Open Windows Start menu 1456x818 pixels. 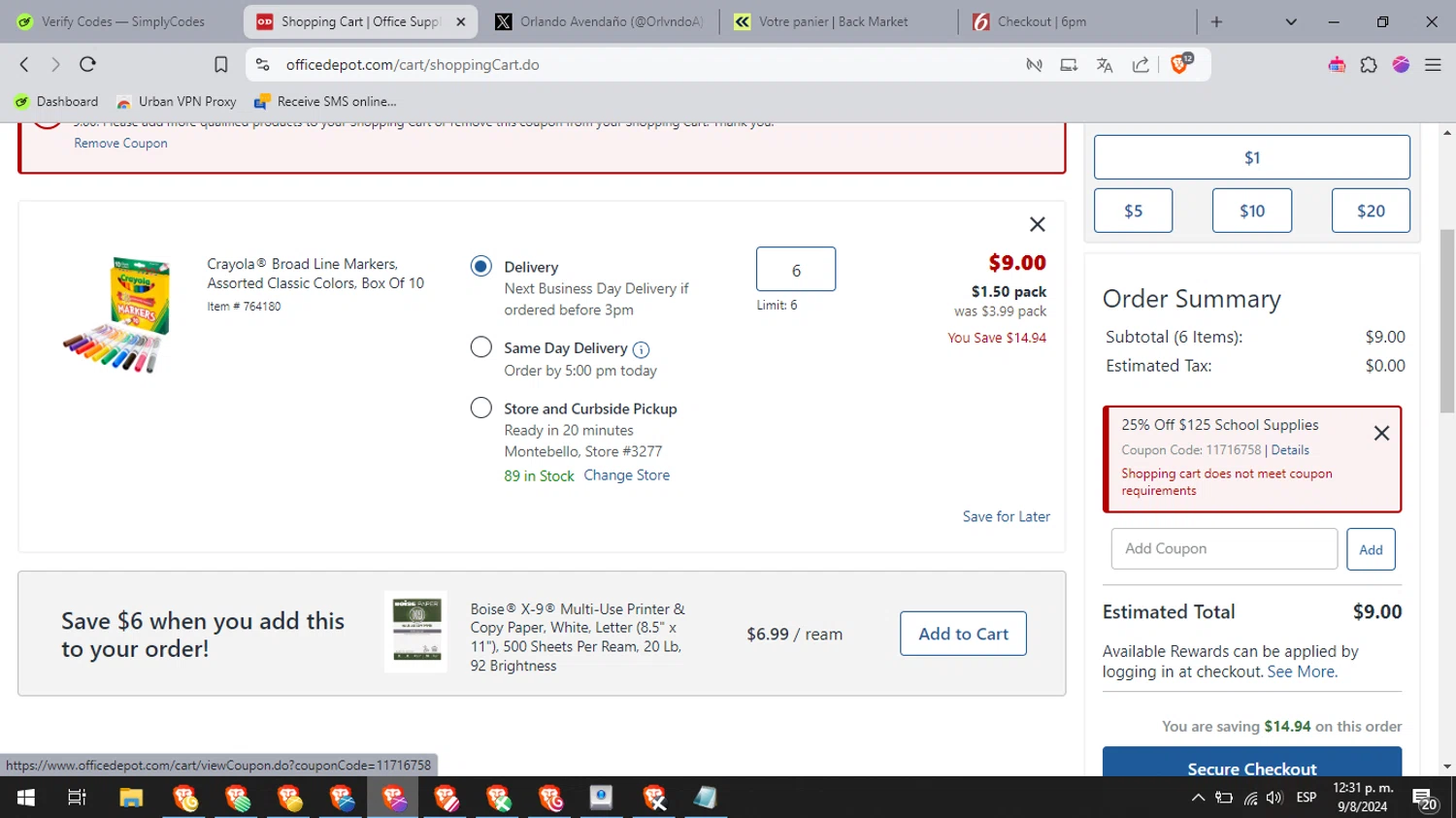coord(26,798)
